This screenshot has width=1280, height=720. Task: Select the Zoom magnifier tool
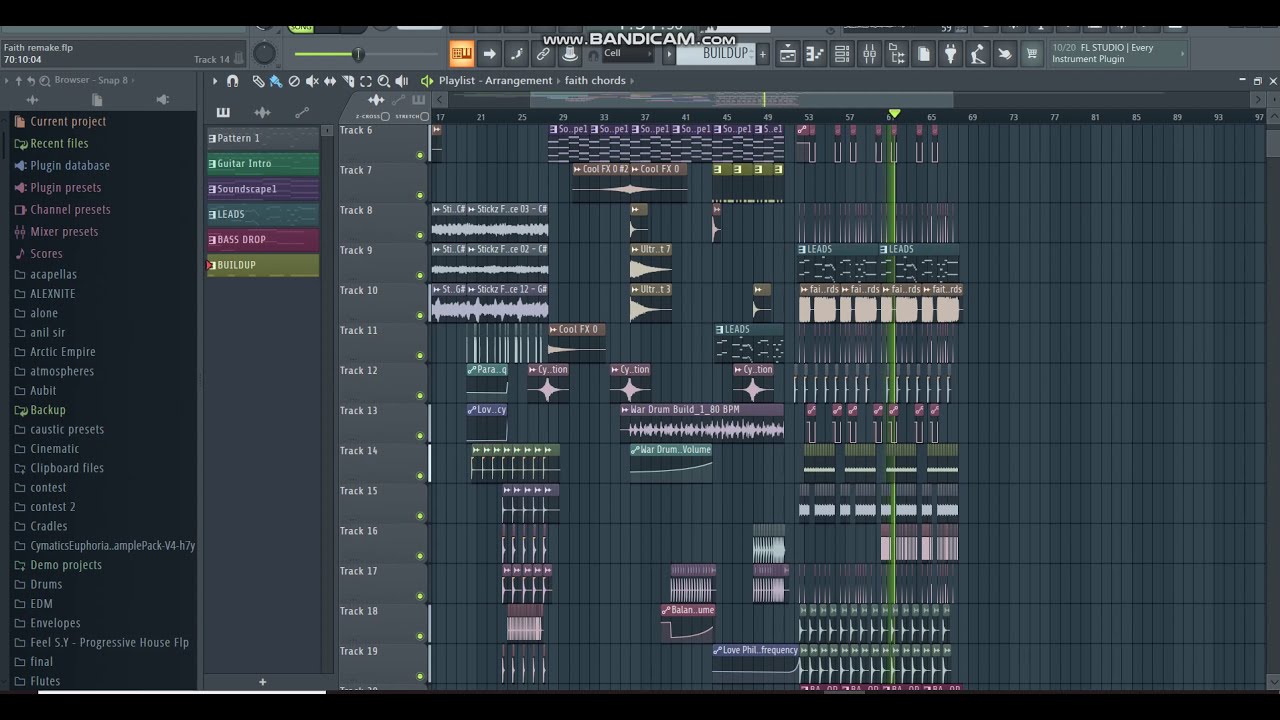point(384,81)
